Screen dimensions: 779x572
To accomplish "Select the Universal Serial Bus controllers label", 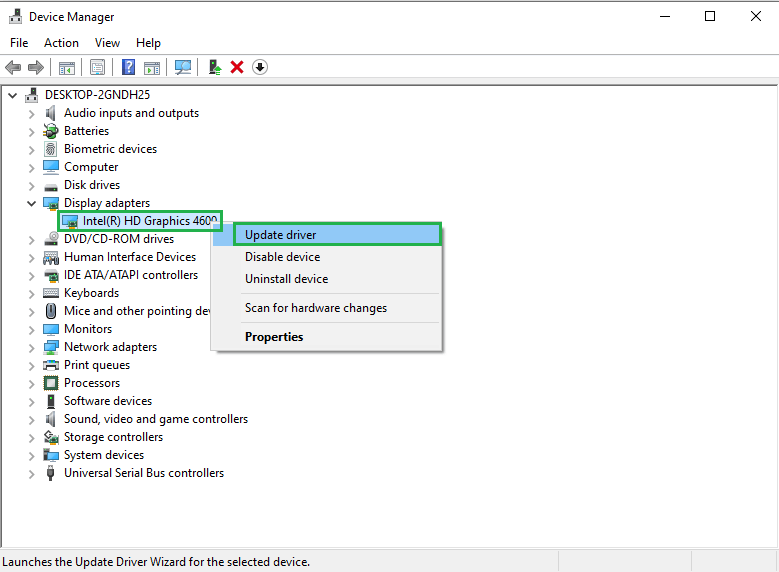I will pyautogui.click(x=144, y=473).
